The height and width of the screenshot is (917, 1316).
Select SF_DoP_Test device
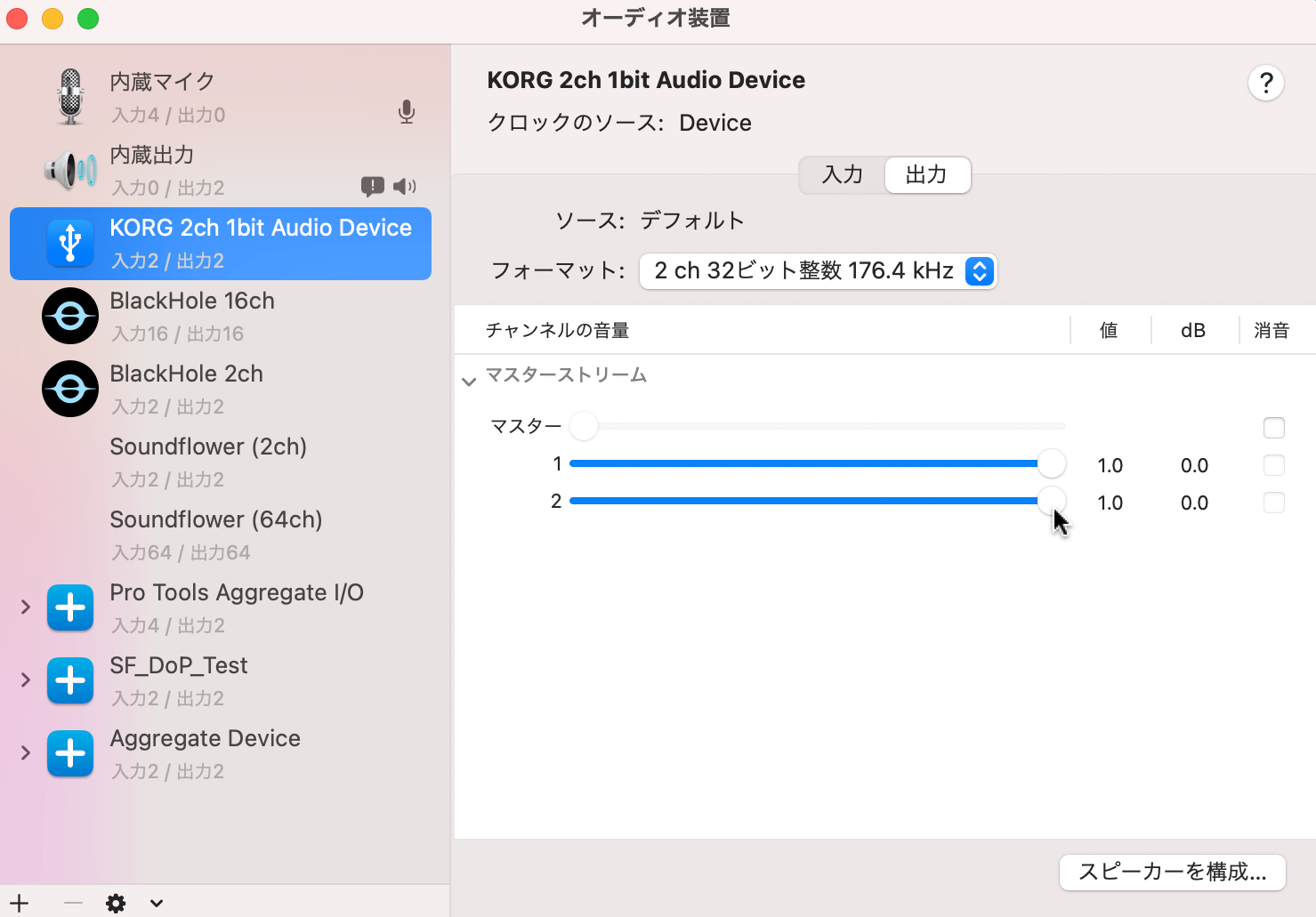[221, 680]
